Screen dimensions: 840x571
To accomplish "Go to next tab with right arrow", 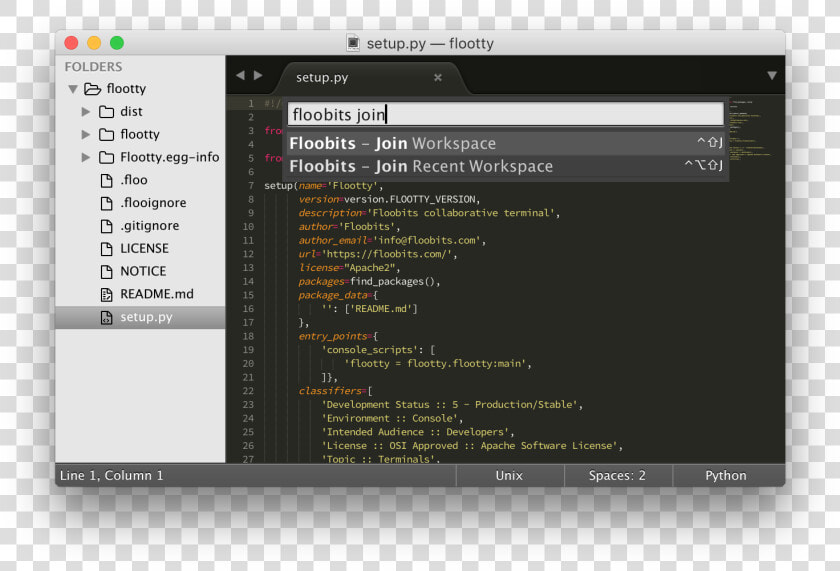I will pos(258,76).
